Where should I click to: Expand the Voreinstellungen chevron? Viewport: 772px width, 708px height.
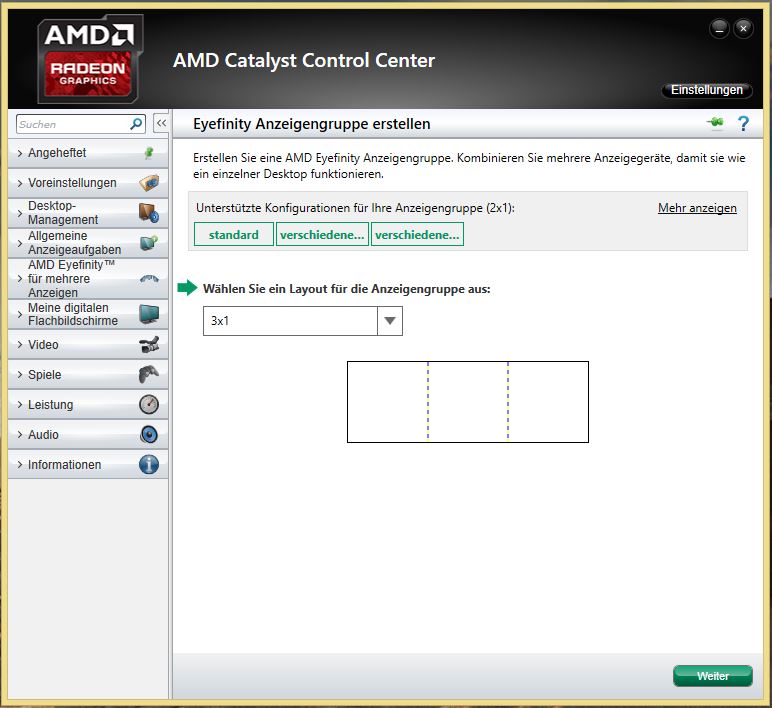20,183
